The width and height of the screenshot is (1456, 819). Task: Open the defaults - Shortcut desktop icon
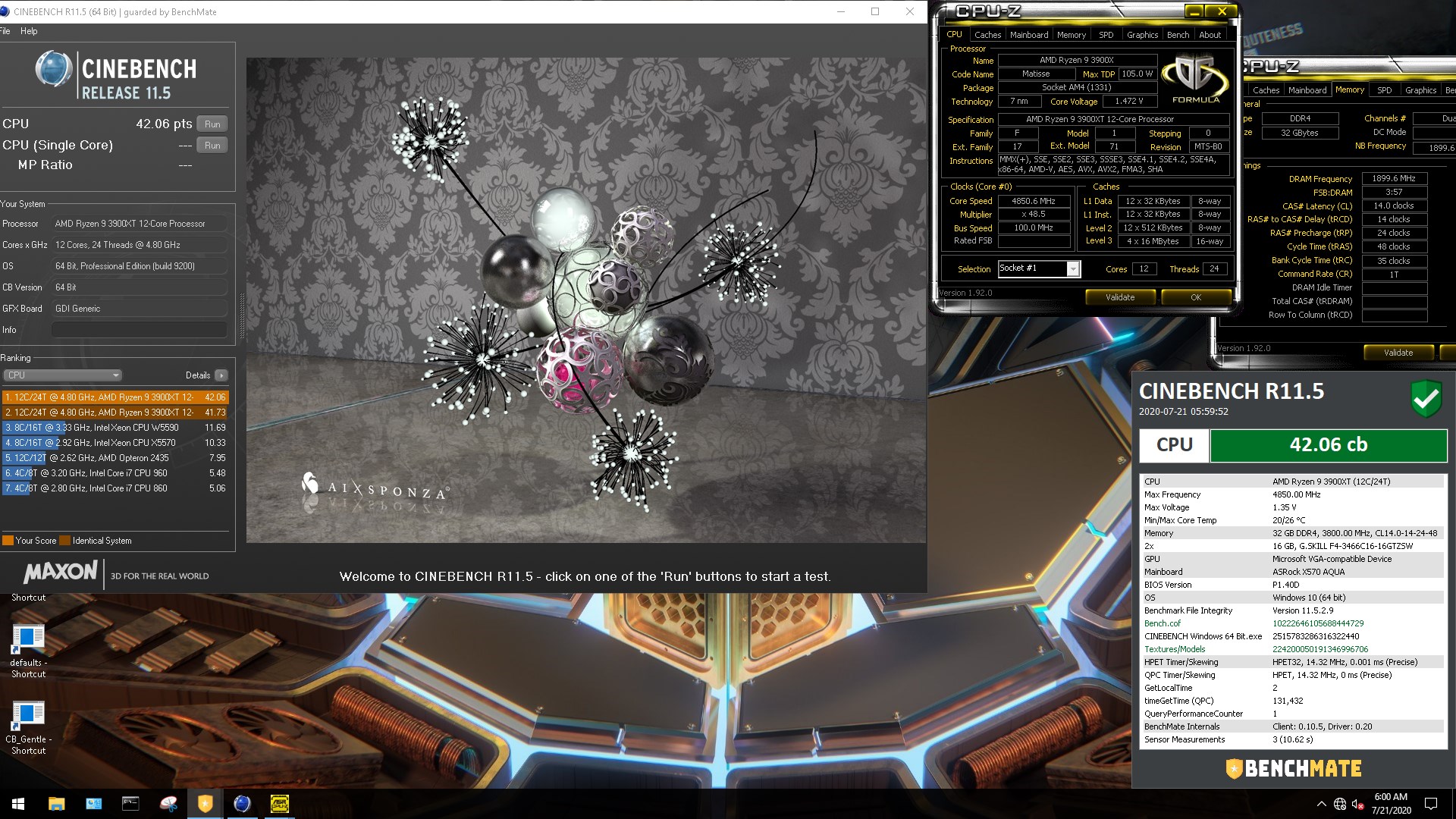(x=28, y=651)
